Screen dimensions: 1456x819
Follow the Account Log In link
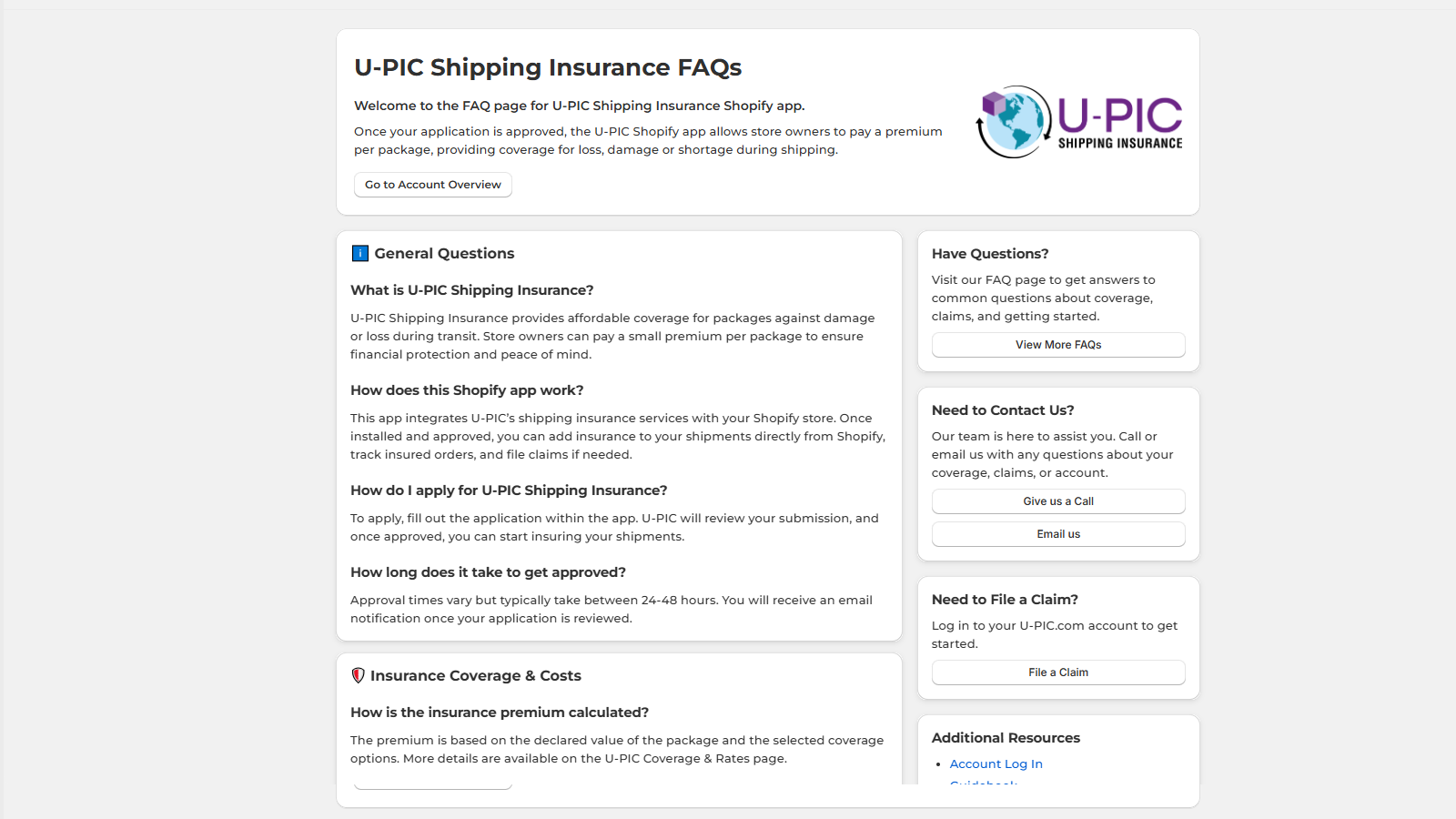996,764
